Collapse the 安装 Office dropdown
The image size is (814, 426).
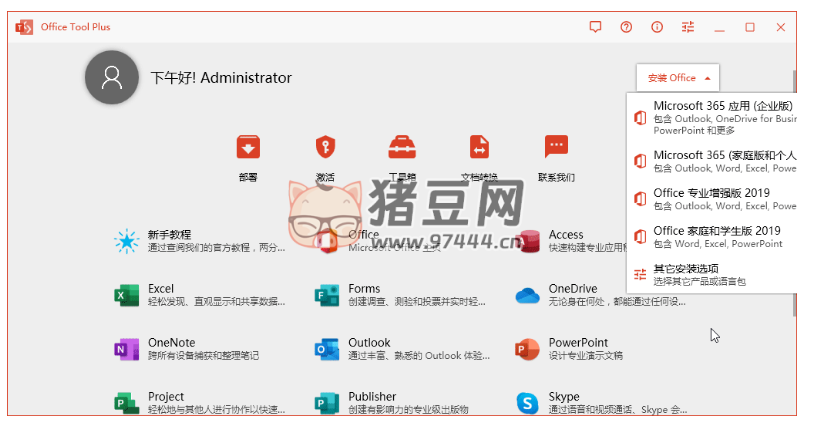click(x=677, y=78)
